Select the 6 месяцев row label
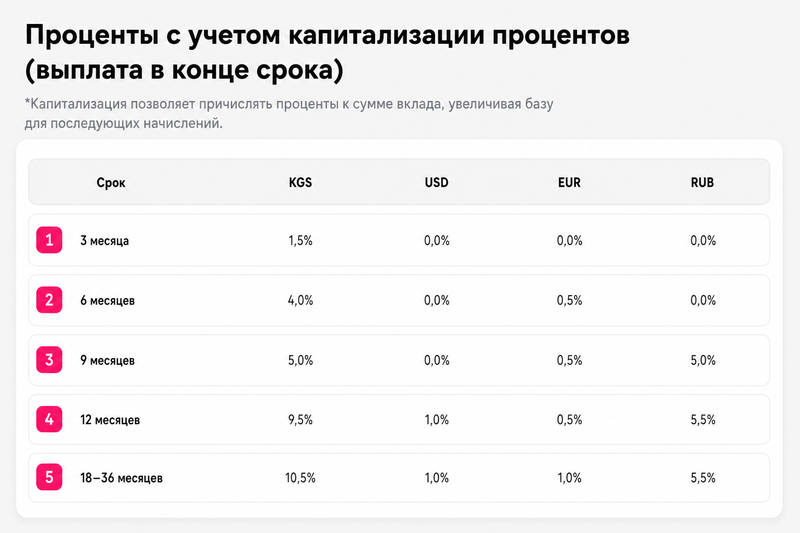The width and height of the screenshot is (800, 533). (107, 300)
